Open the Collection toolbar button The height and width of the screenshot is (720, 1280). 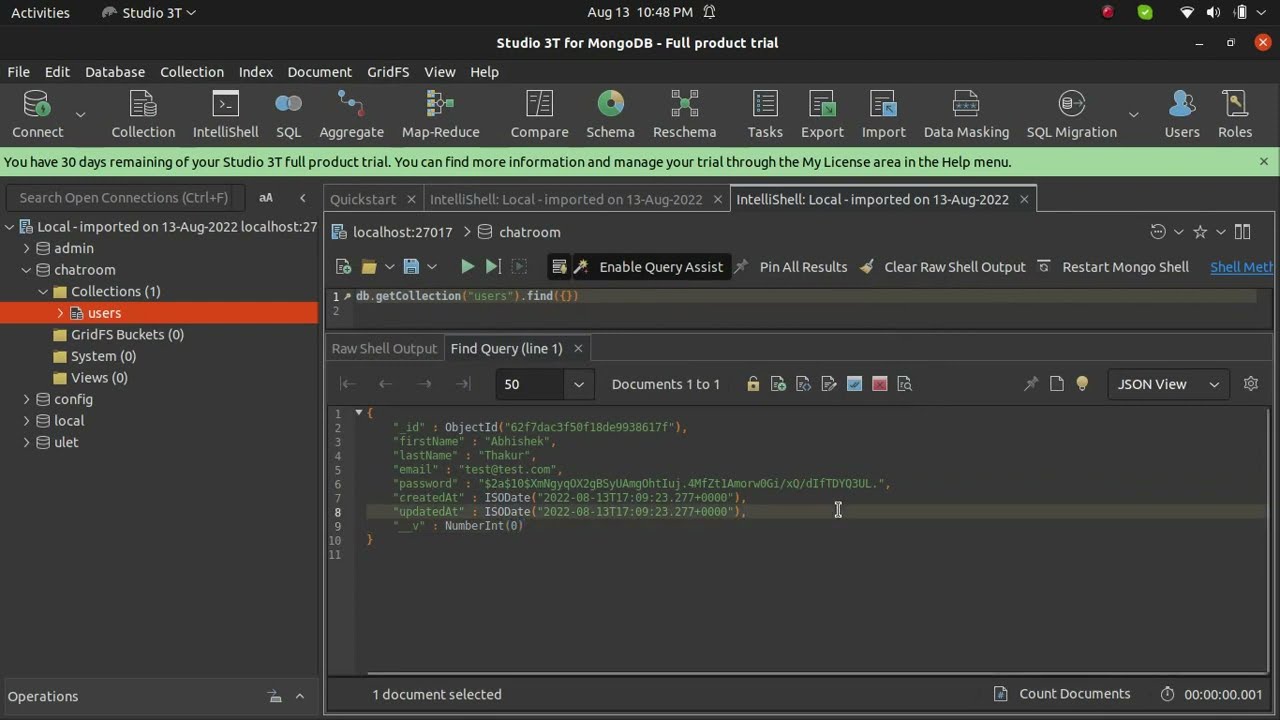[143, 114]
